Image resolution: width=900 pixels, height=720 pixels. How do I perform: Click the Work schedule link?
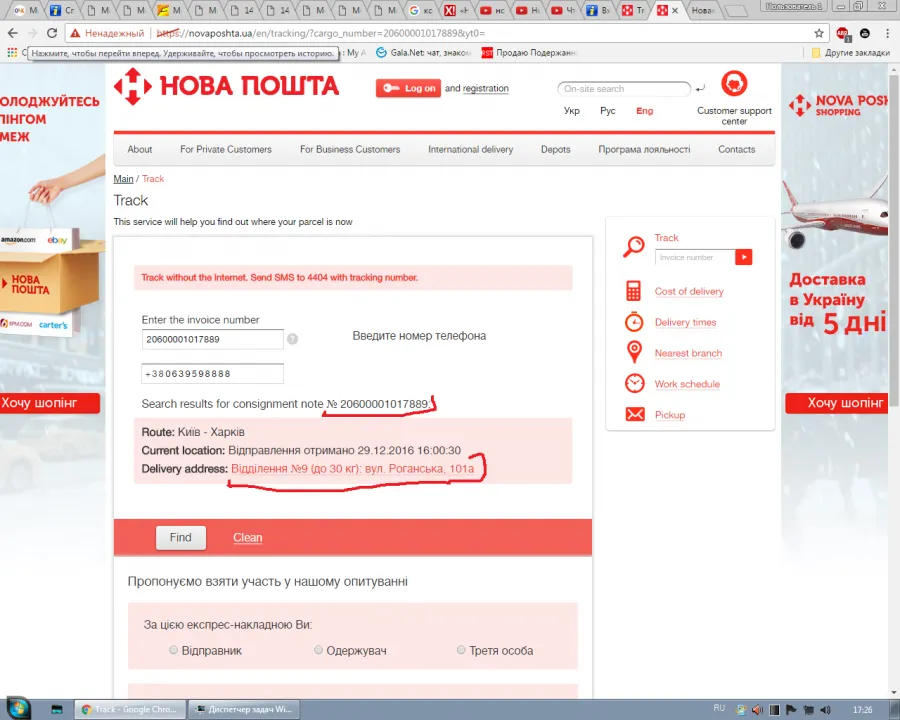[x=687, y=384]
